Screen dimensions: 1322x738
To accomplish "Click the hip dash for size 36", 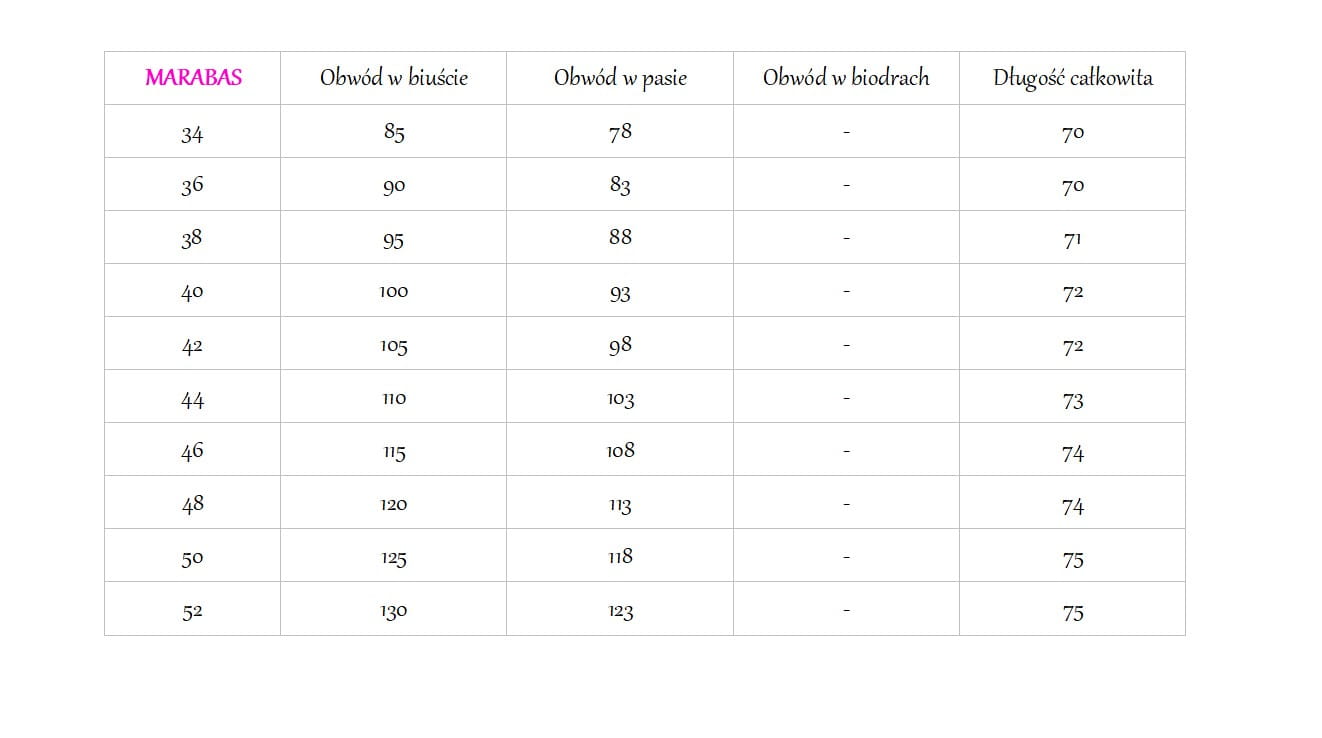I will point(846,186).
